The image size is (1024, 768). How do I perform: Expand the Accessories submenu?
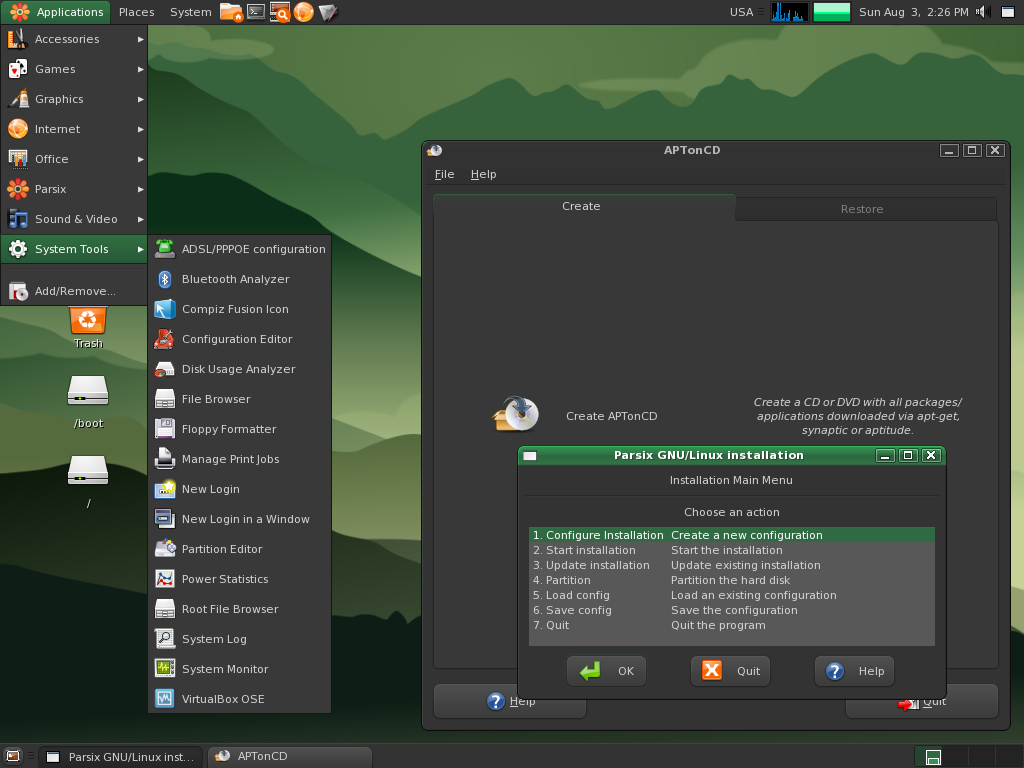point(74,39)
